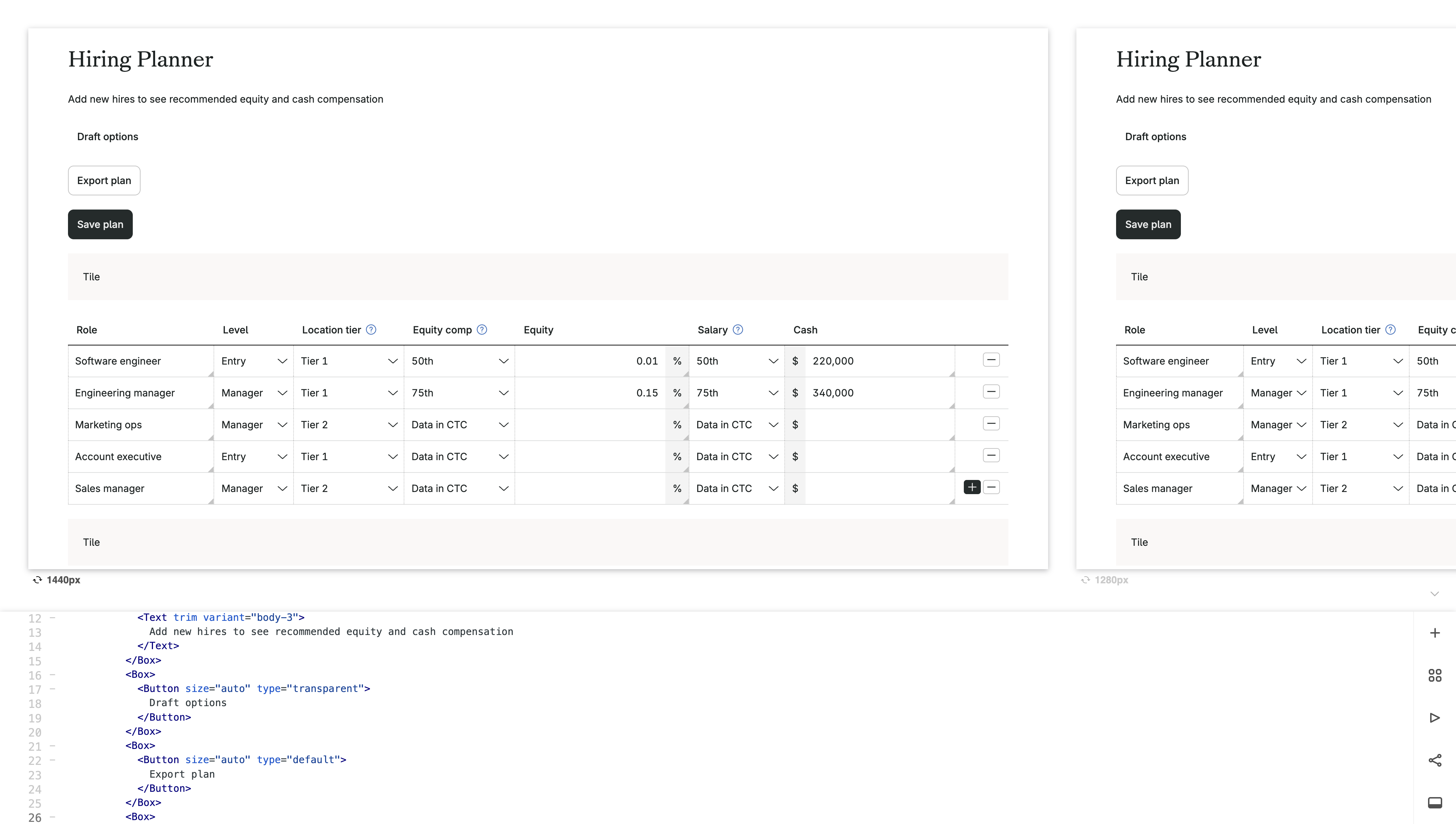Click the Location tier help icon
Viewport: 1456px width, 824px height.
point(371,330)
